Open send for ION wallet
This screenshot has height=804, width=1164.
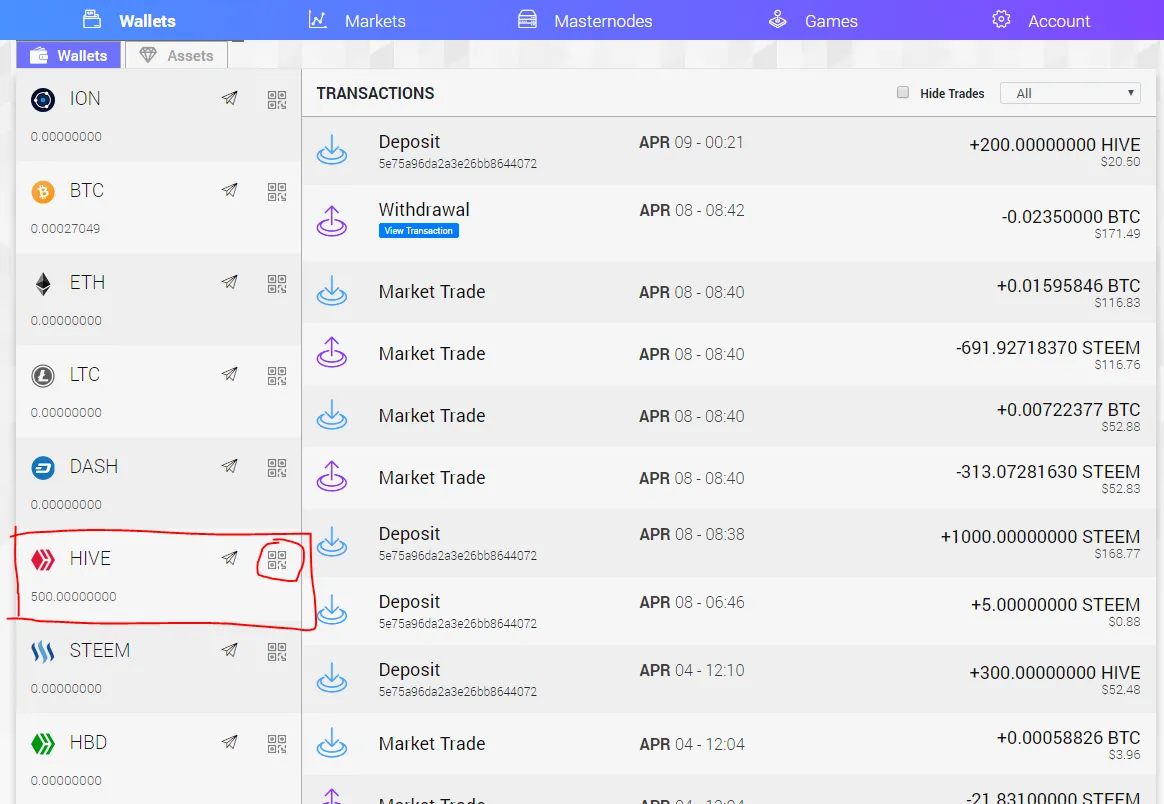click(x=229, y=98)
